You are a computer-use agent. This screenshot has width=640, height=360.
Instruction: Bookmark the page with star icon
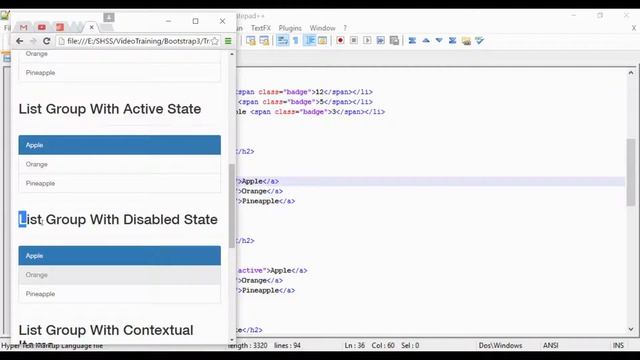click(215, 41)
